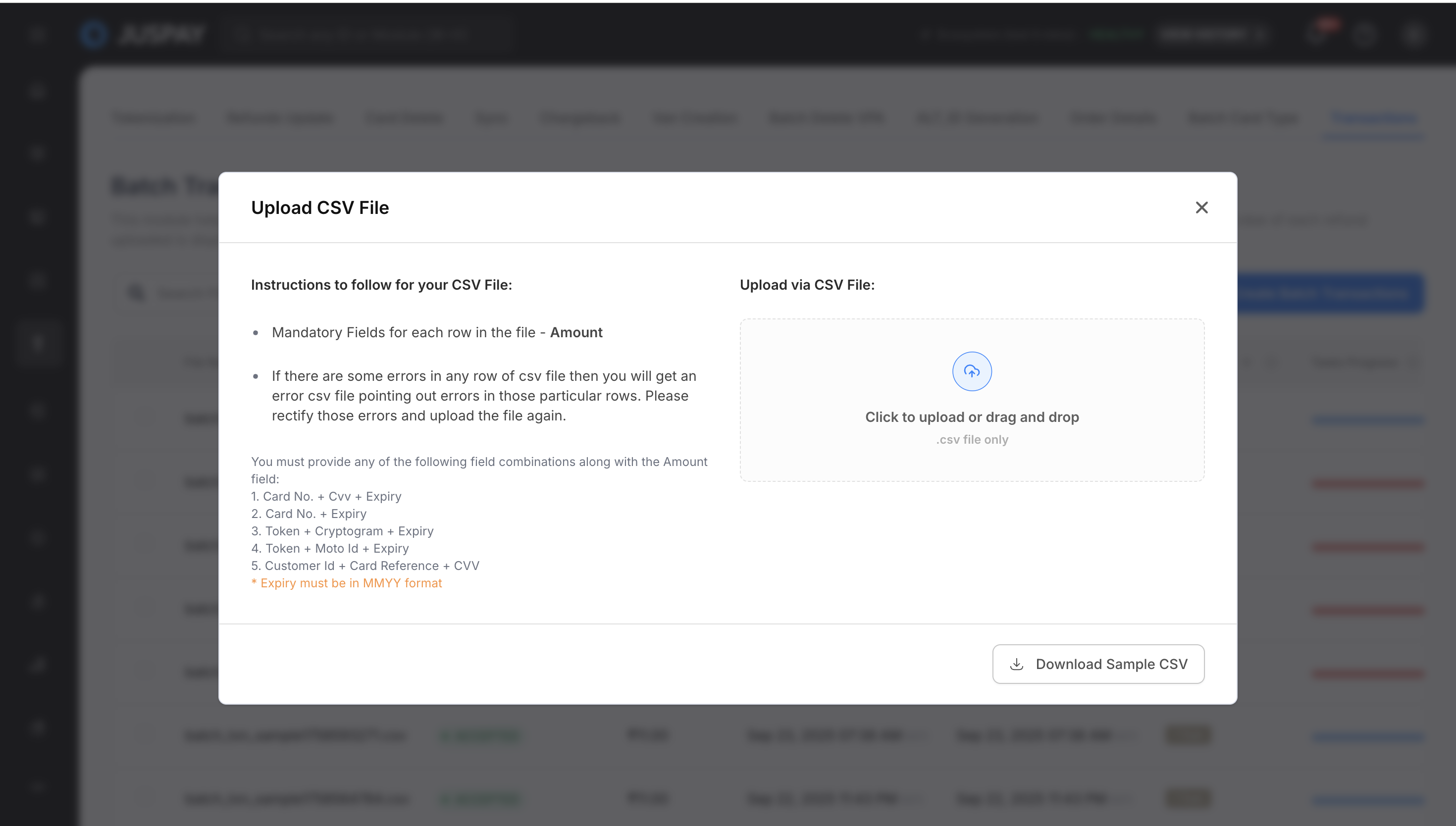Click the Juspay logo

click(142, 34)
